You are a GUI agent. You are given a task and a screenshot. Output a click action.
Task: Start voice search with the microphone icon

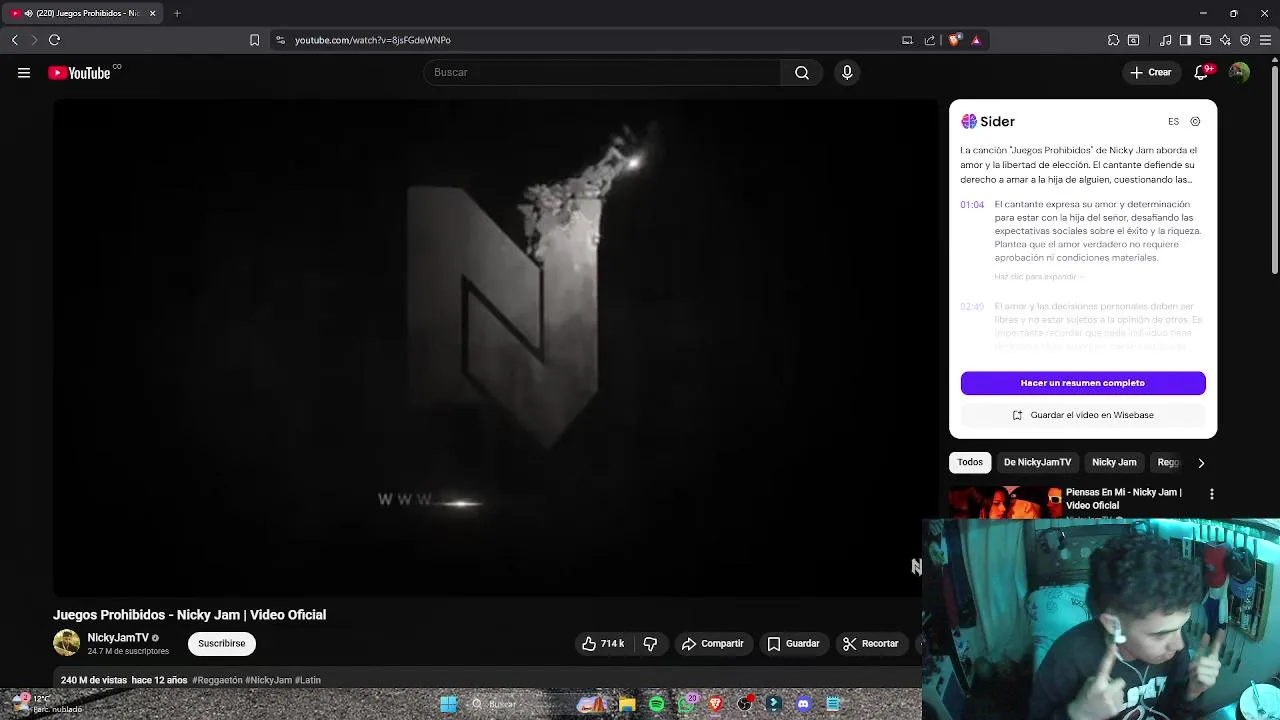click(x=847, y=72)
